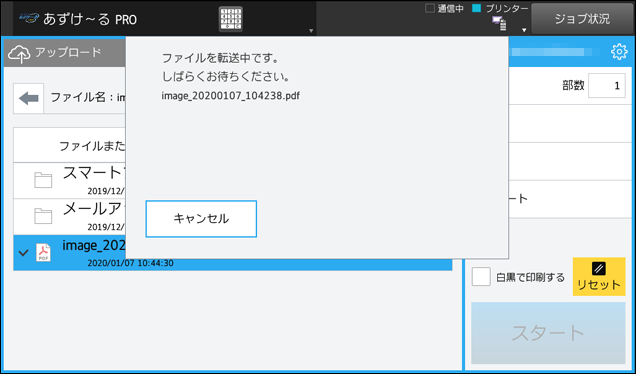Click the プリンター indicator
The width and height of the screenshot is (636, 374).
point(501,8)
